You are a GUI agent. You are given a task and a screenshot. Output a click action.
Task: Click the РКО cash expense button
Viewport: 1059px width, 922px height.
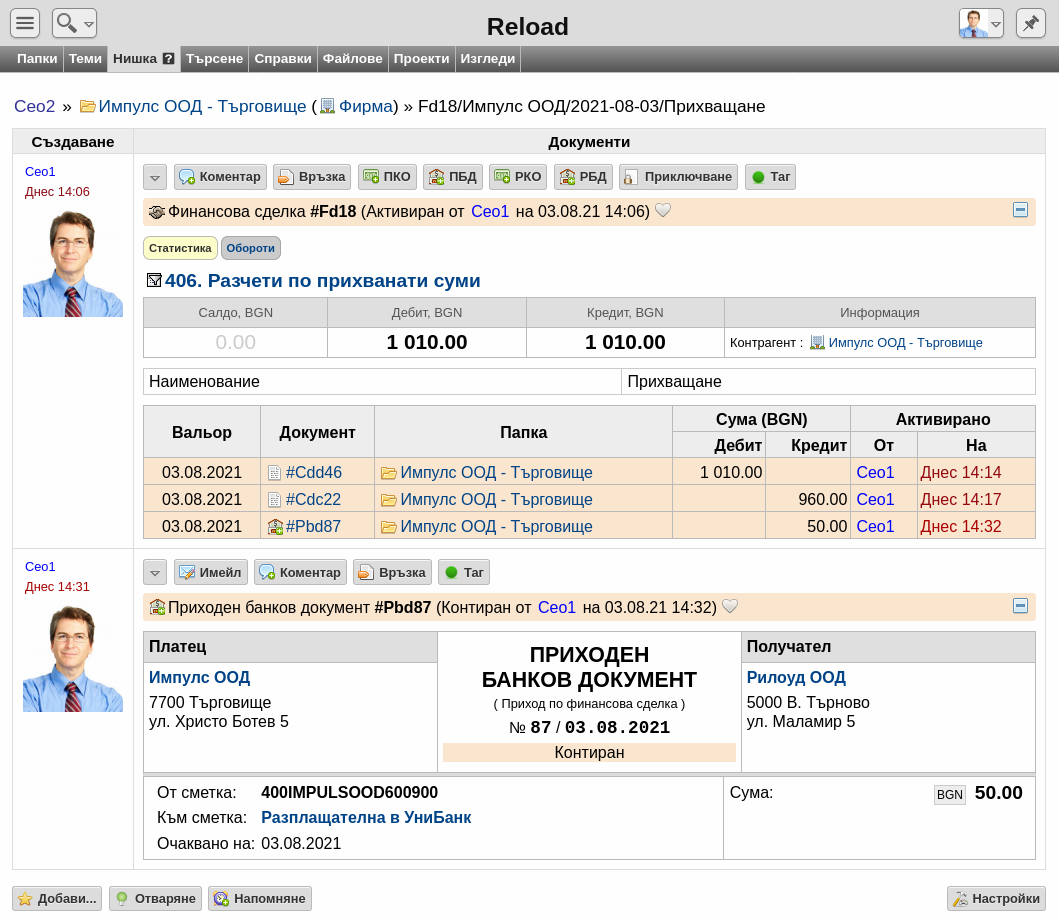(518, 177)
